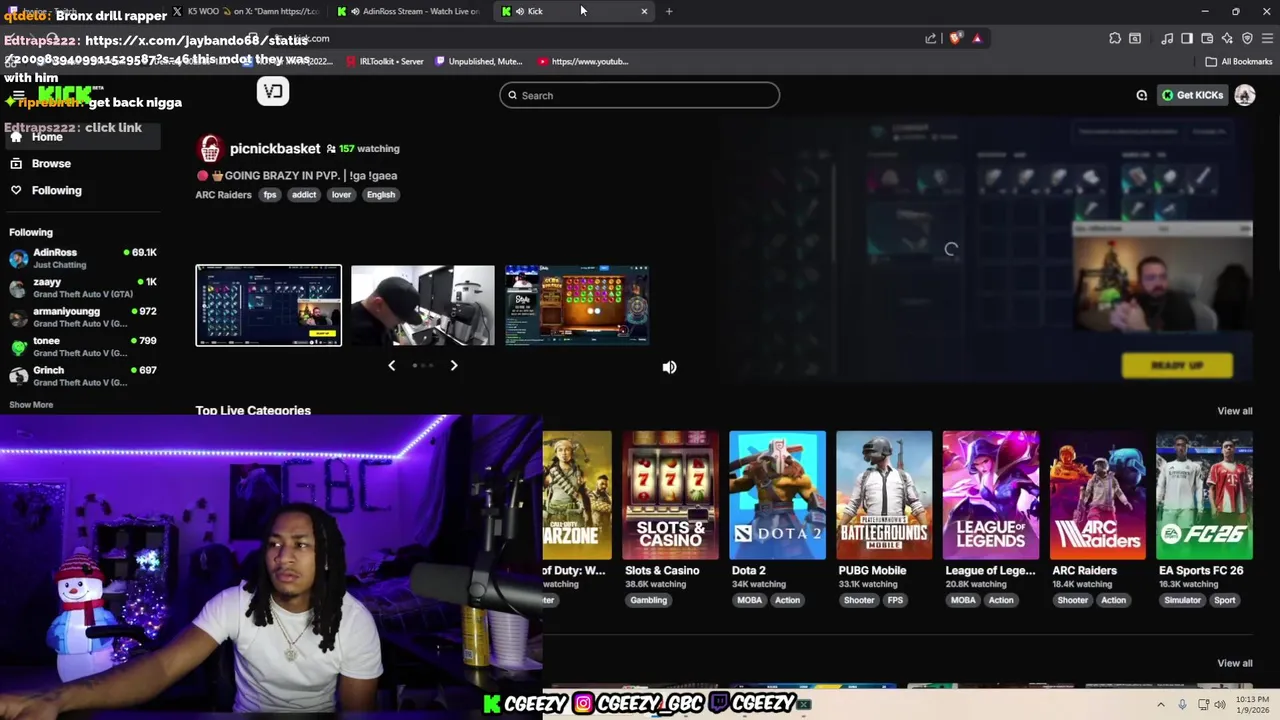Image resolution: width=1280 pixels, height=720 pixels.
Task: Click the Brave Shields lion icon
Action: (x=956, y=38)
